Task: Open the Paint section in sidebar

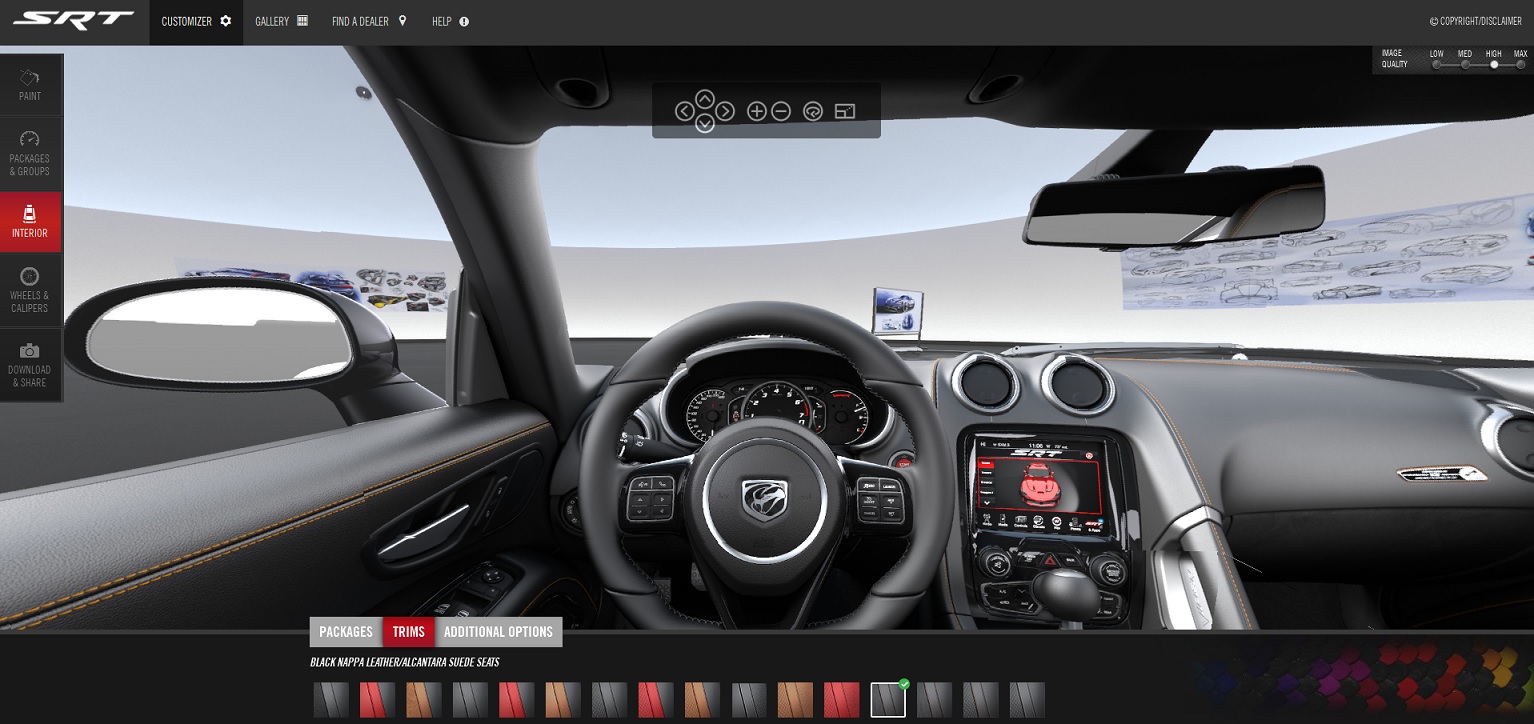Action: [x=30, y=85]
